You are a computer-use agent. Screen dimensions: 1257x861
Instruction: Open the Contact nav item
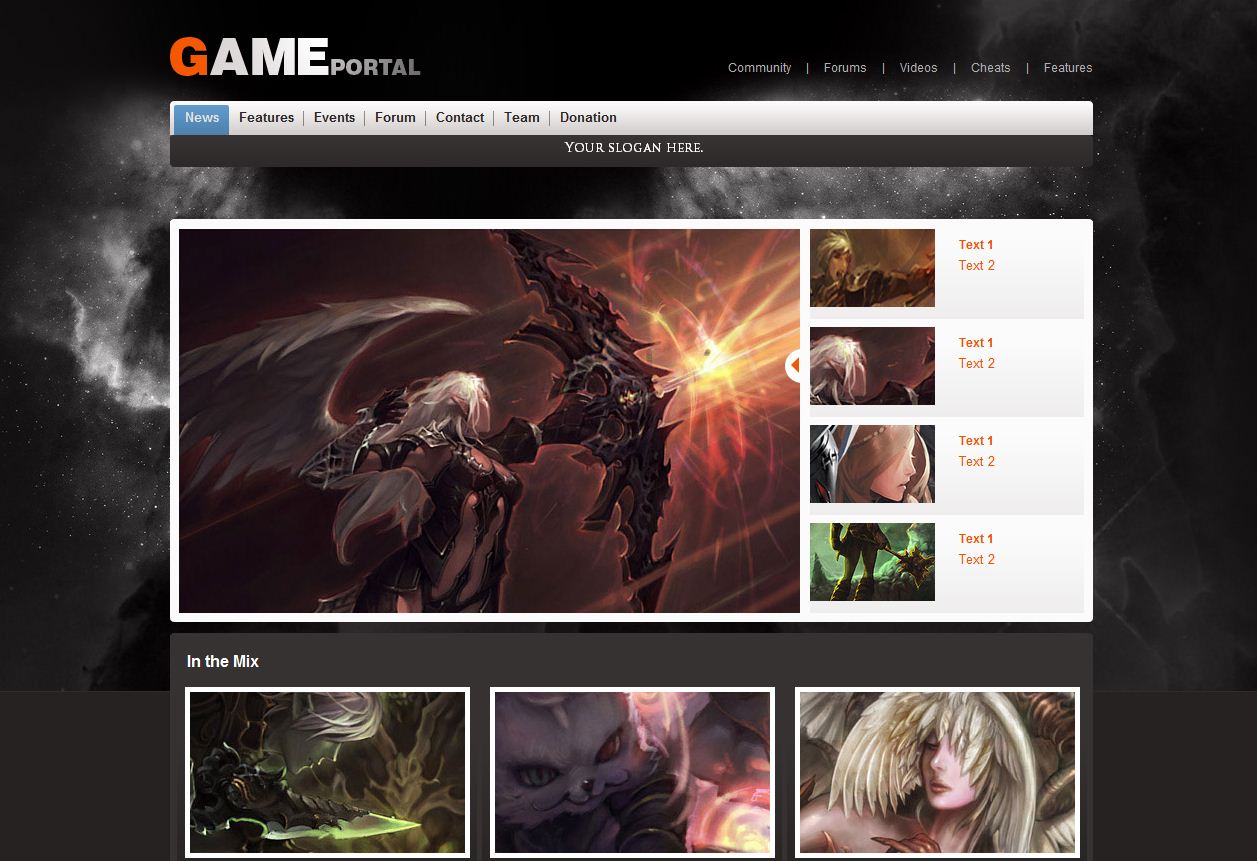460,118
